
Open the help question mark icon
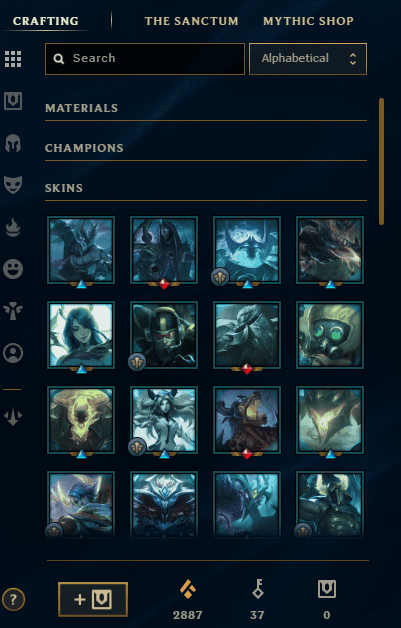[13, 600]
